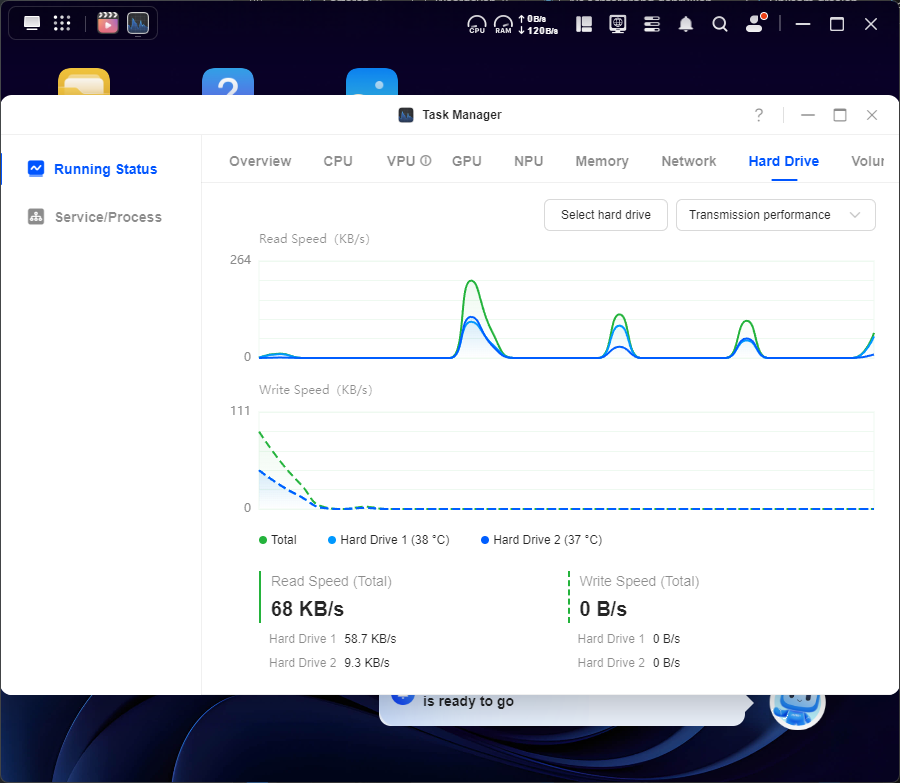
Task: Switch to the Memory tab
Action: [x=602, y=161]
